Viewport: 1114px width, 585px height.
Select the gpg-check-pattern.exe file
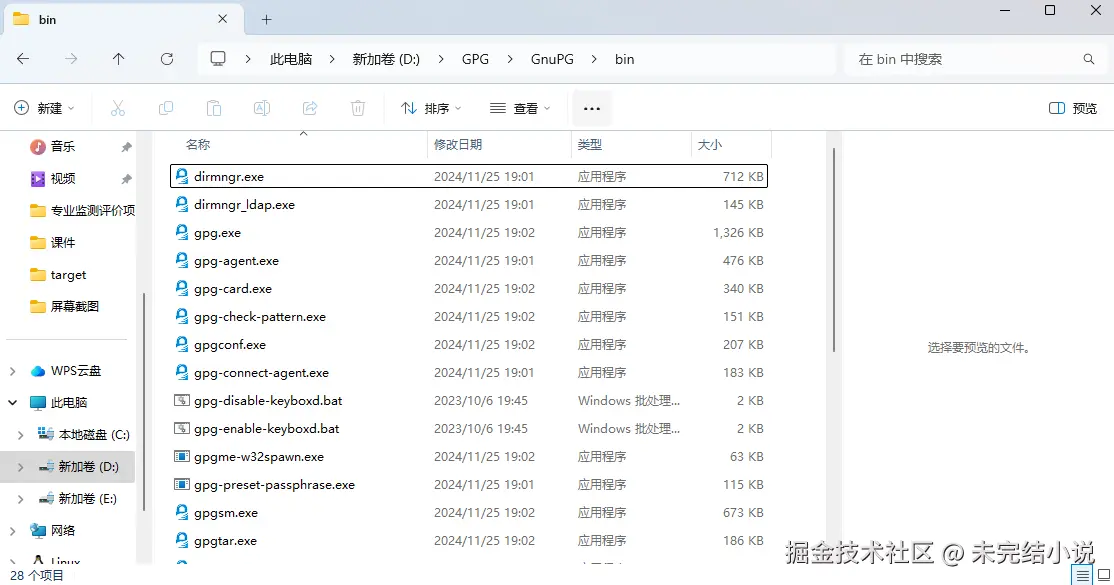(x=469, y=316)
